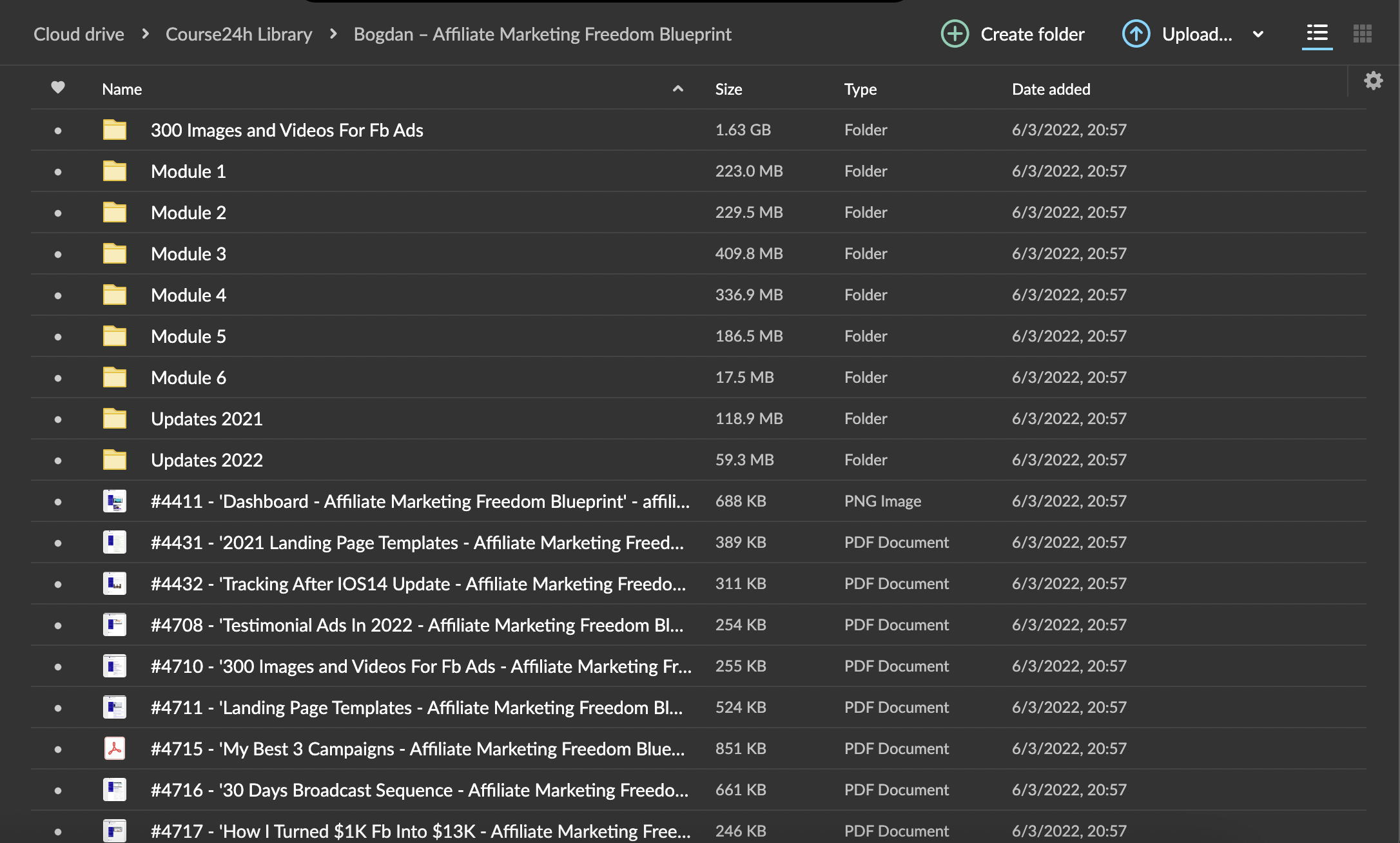1400x843 pixels.
Task: Sort by the Size column header
Action: 728,89
